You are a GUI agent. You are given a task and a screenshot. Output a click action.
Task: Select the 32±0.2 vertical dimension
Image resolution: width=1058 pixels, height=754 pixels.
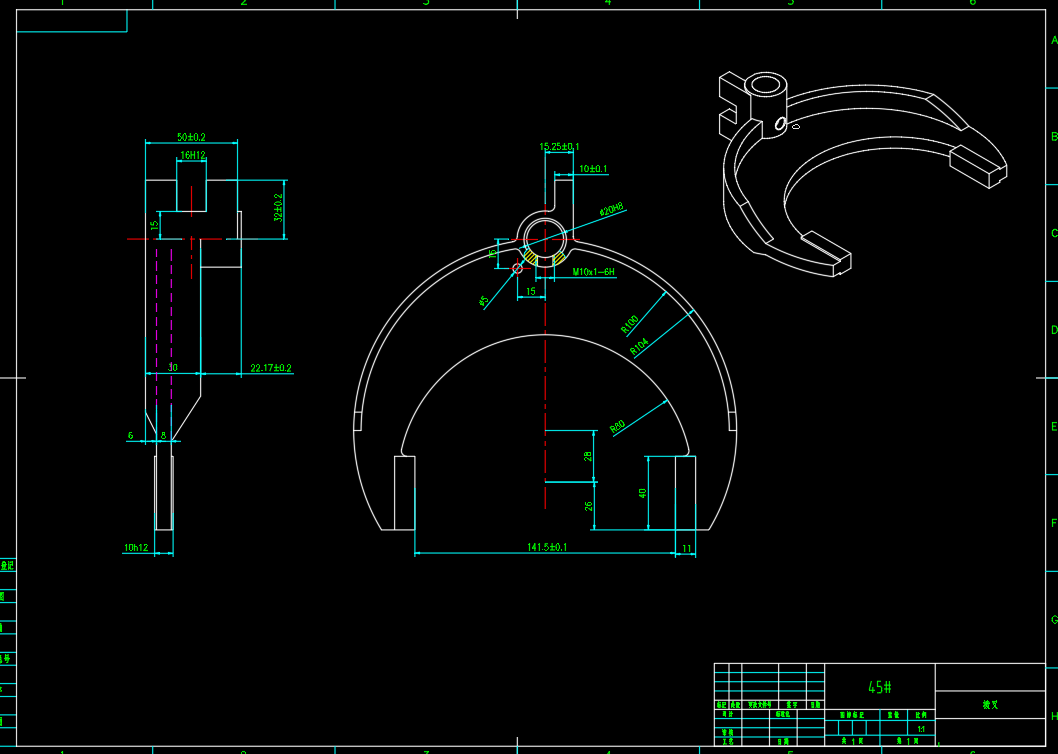click(x=279, y=208)
